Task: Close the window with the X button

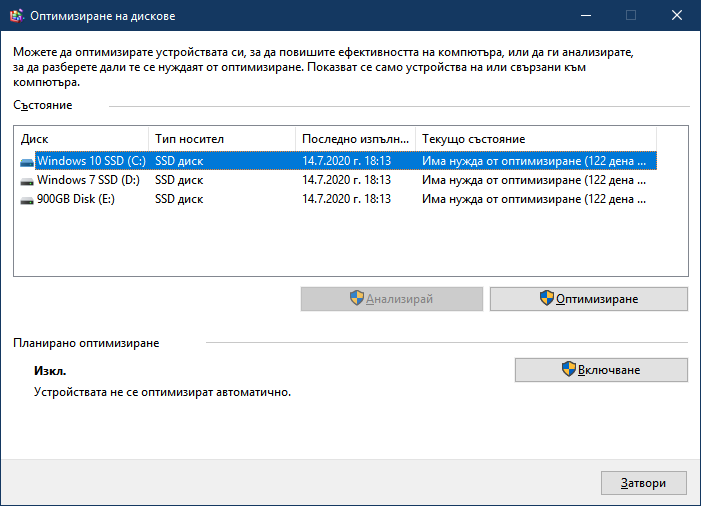Action: pyautogui.click(x=677, y=16)
